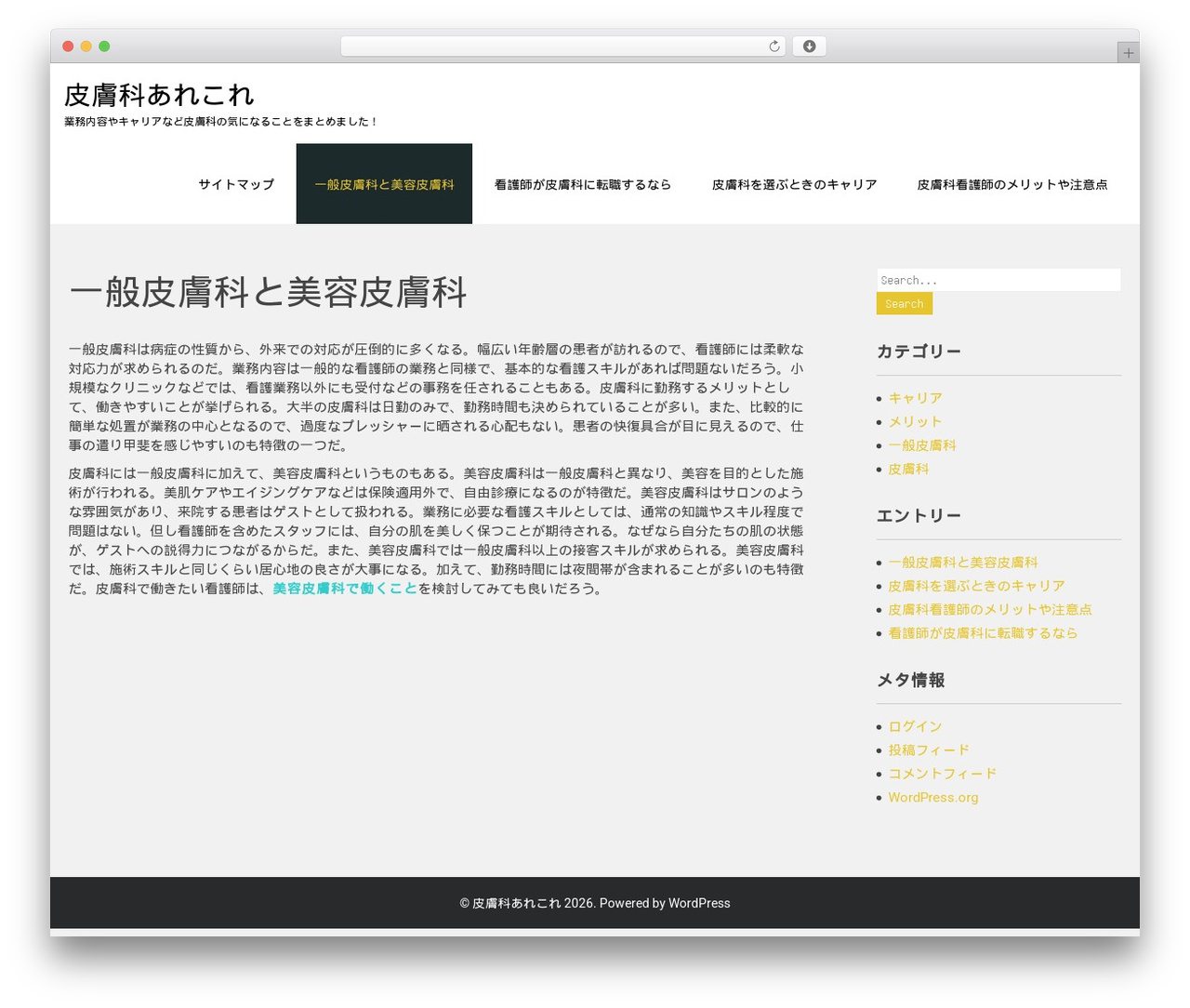The image size is (1190, 1008).
Task: Go to 看護師が皮膚科に転職するなら in the menu
Action: [583, 184]
